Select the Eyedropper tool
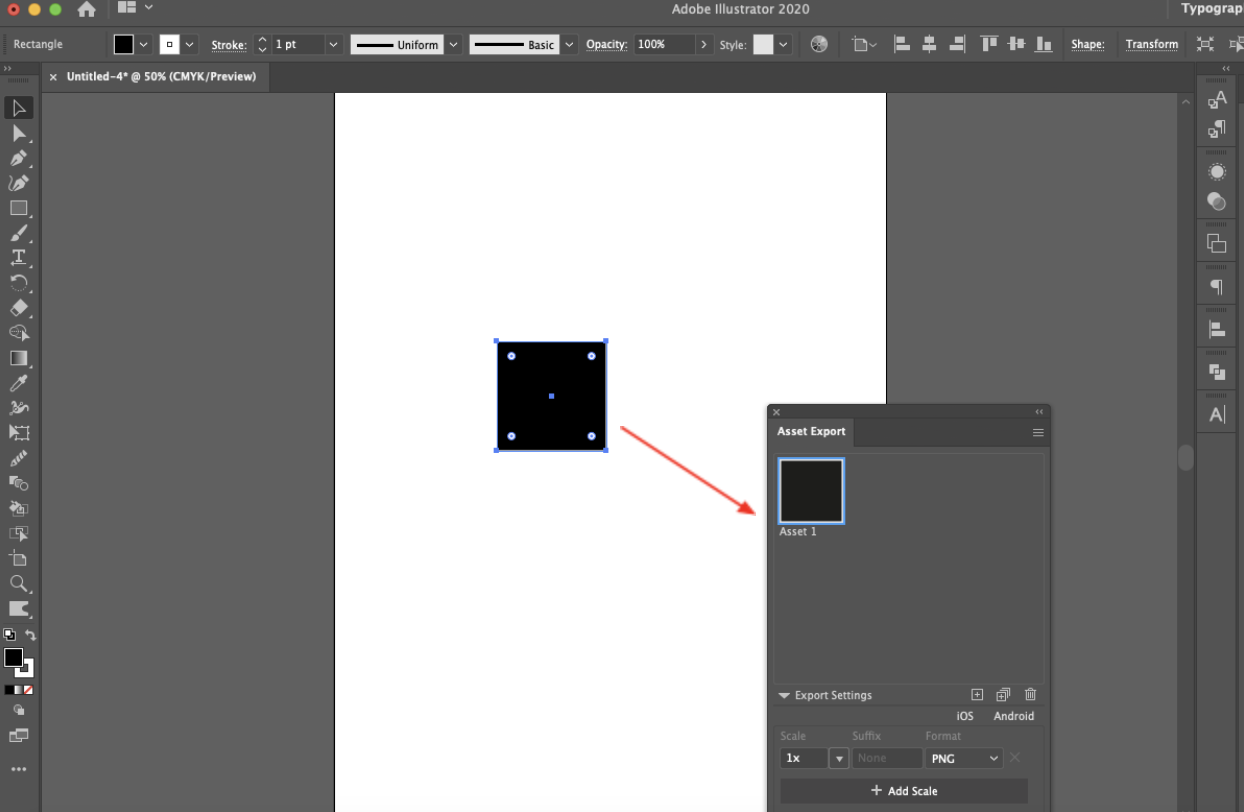Image resolution: width=1244 pixels, height=812 pixels. (x=18, y=383)
